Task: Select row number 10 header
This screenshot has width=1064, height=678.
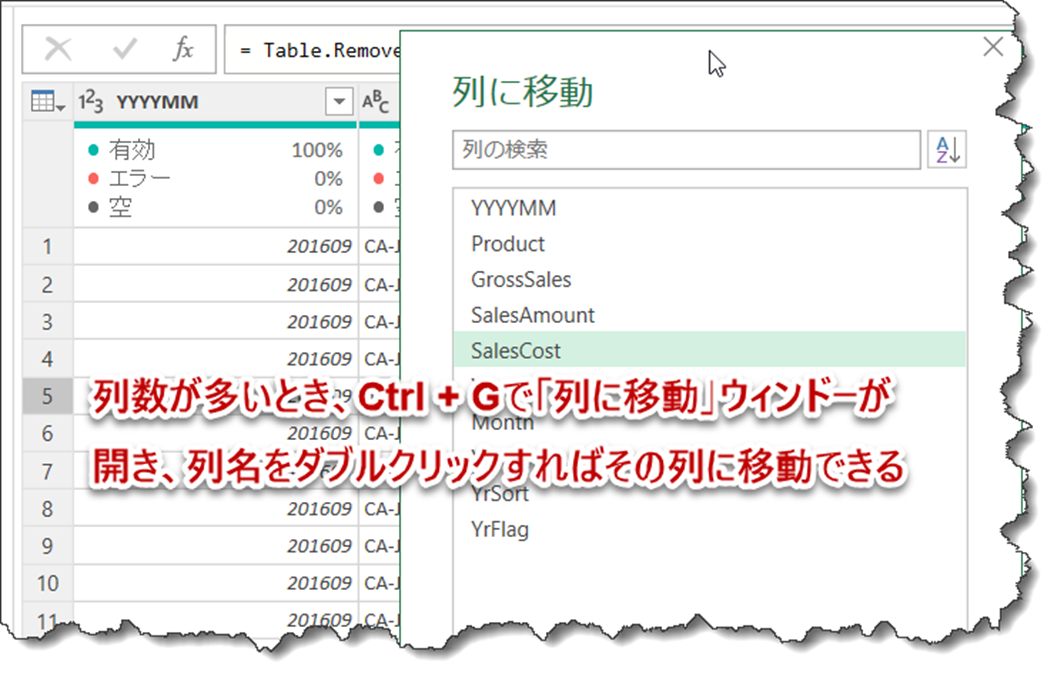Action: [x=48, y=583]
